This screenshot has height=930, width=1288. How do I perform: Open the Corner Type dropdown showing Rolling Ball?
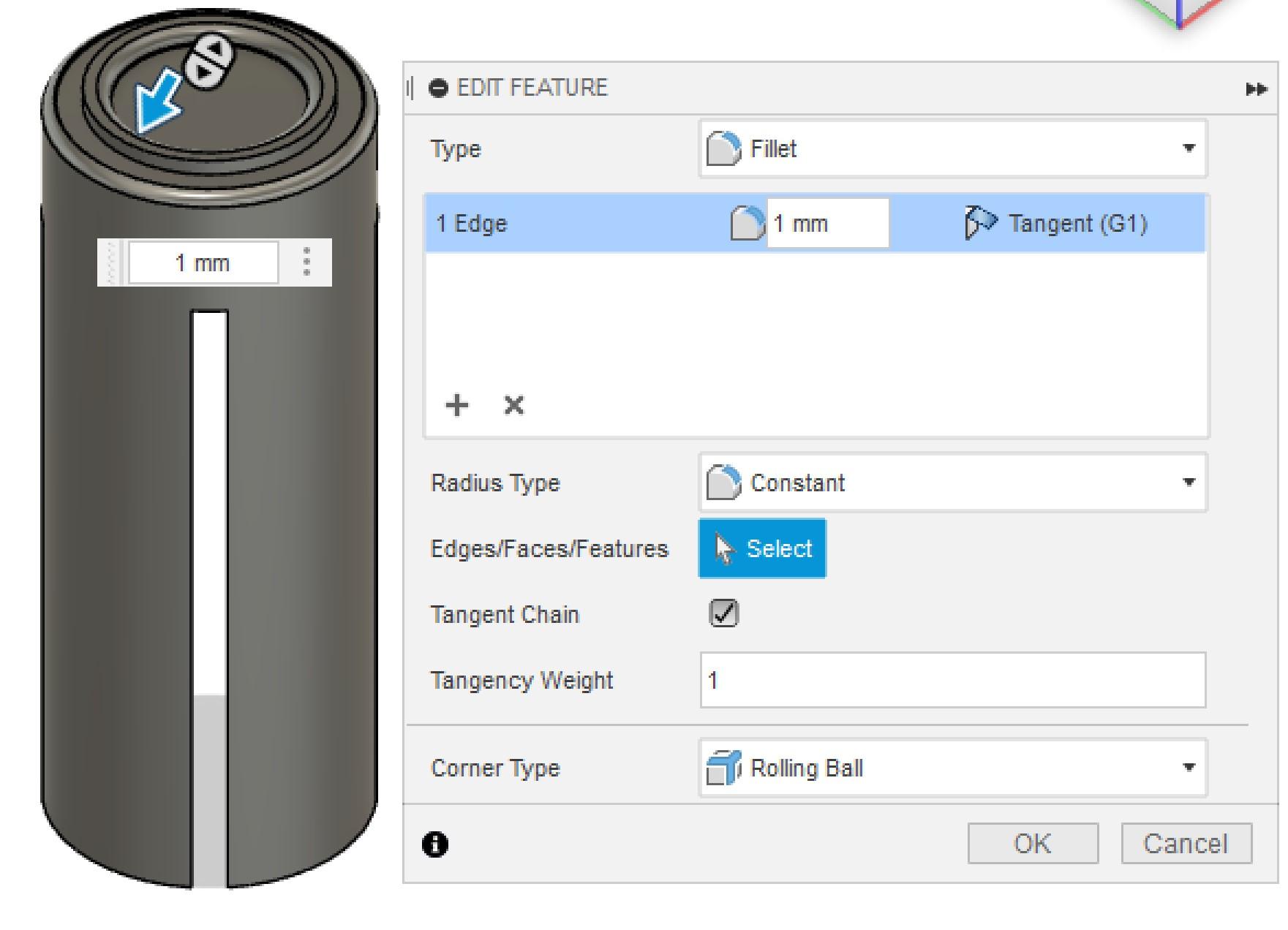pos(952,768)
